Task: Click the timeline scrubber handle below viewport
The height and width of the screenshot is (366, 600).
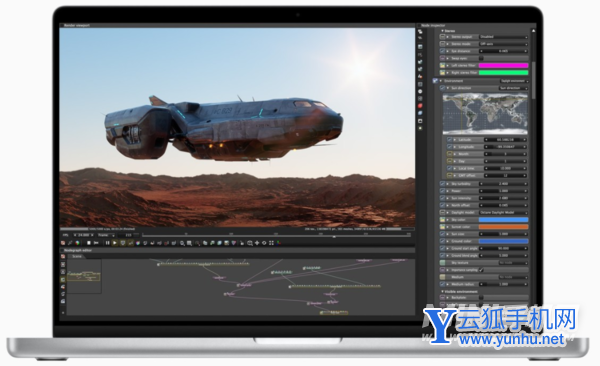Action: [x=334, y=237]
